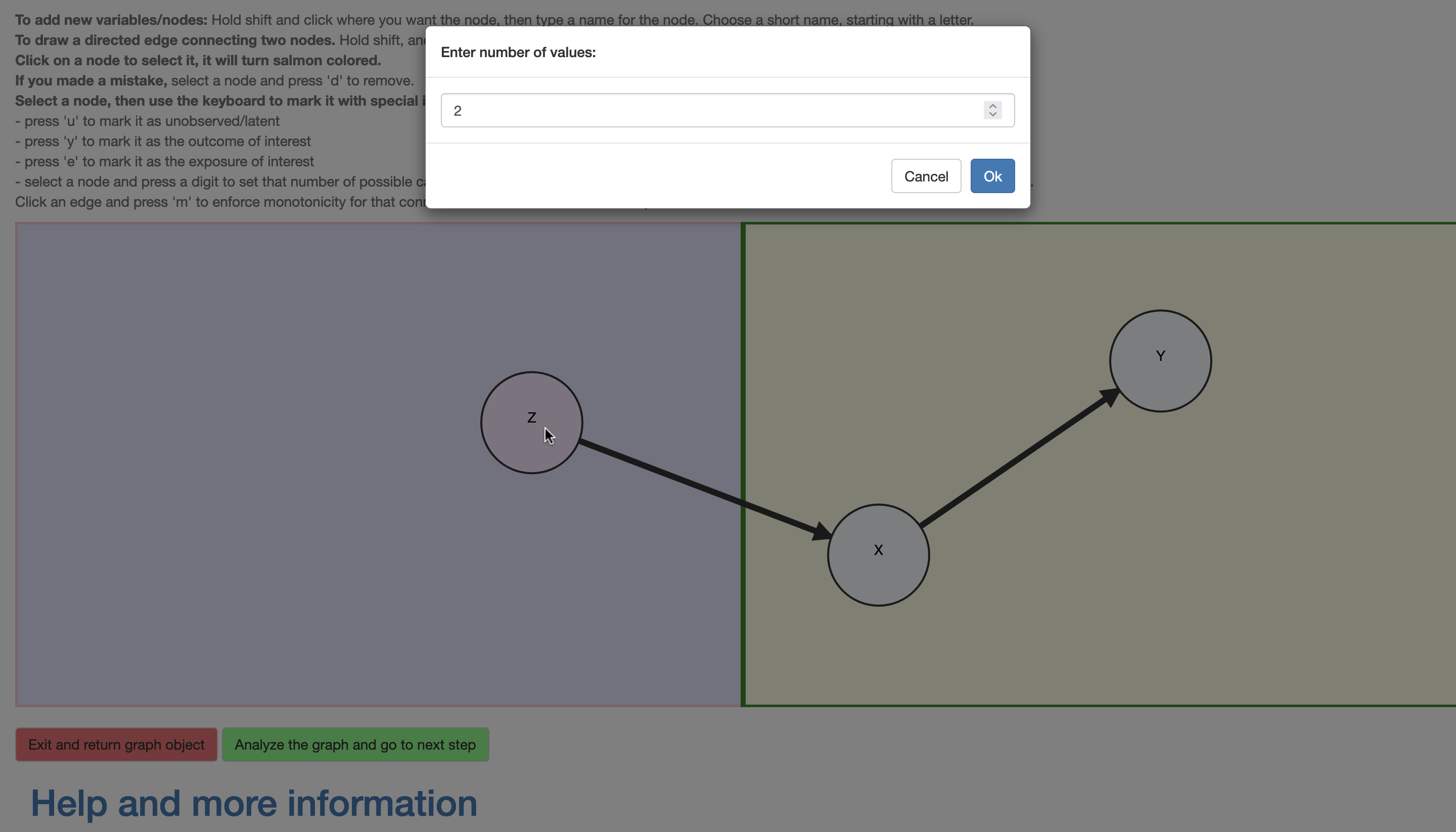Increment value with the stepper up arrow

(x=992, y=106)
